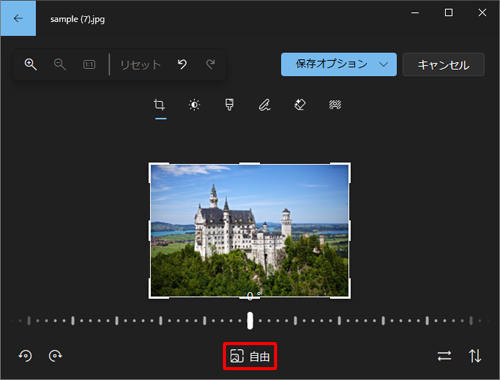500x380 pixels.
Task: Open the filter brush tab
Action: (229, 105)
